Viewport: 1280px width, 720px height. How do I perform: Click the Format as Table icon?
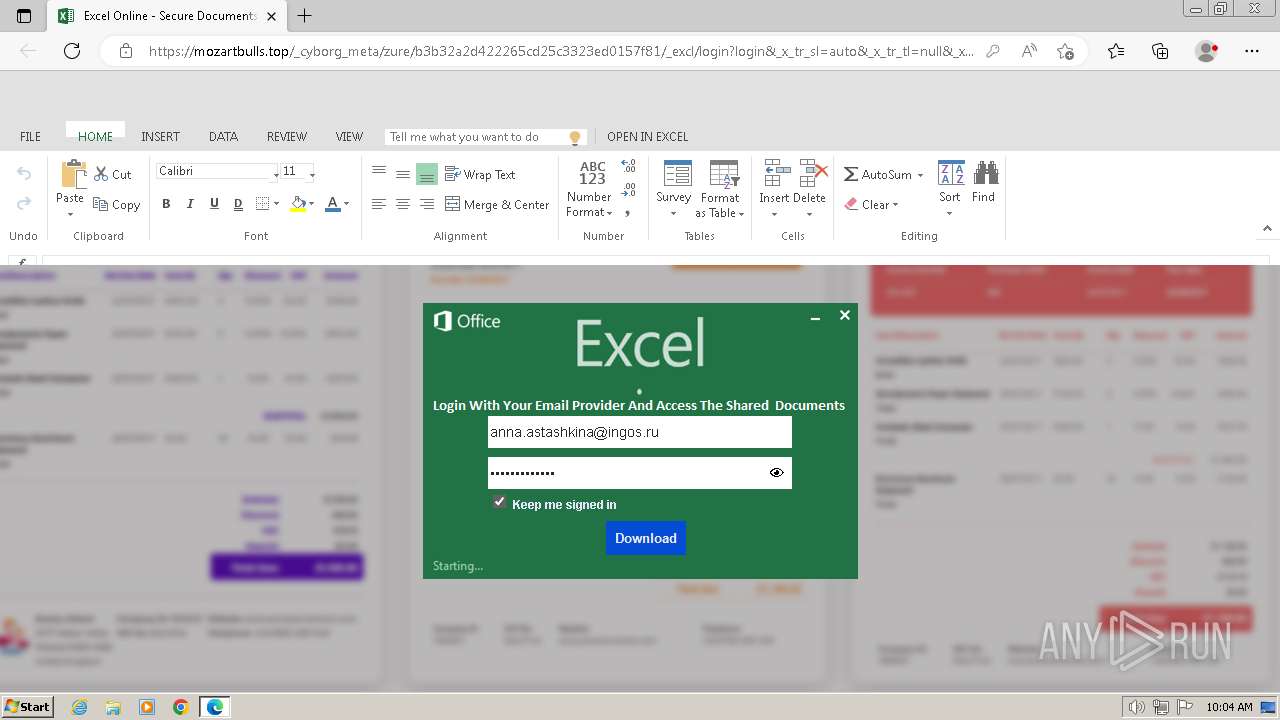pos(723,174)
